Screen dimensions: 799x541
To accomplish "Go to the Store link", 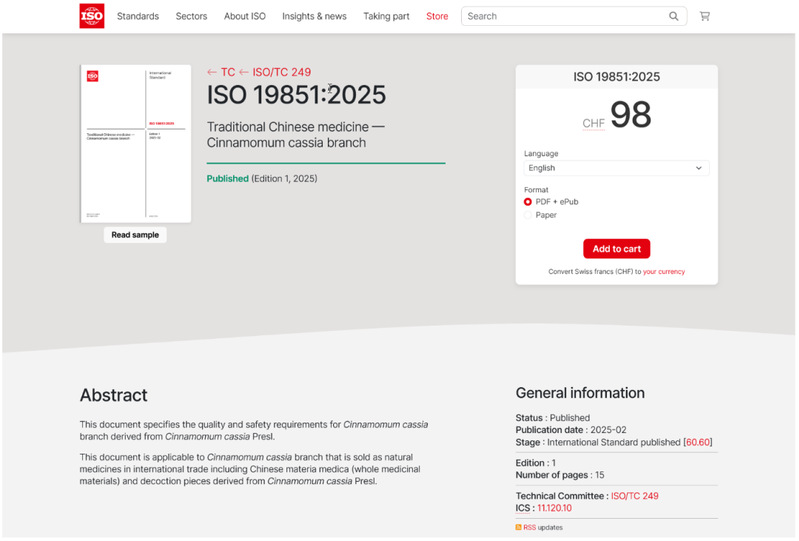I will pos(437,16).
